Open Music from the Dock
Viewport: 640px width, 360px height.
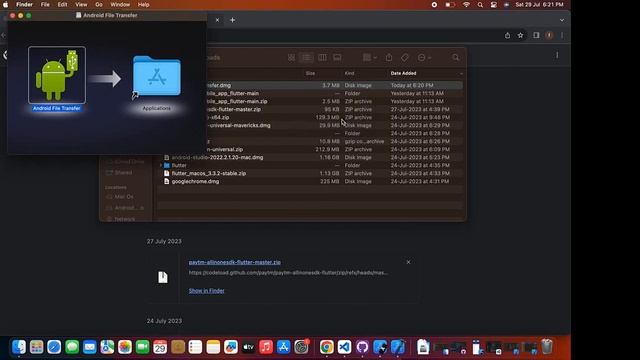tap(266, 347)
